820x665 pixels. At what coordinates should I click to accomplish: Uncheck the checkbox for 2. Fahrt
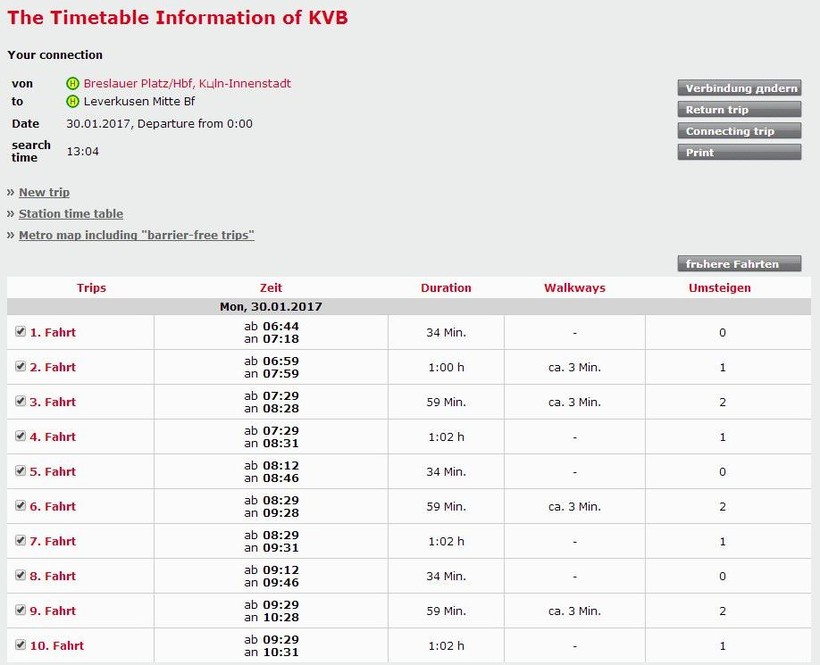pos(20,366)
